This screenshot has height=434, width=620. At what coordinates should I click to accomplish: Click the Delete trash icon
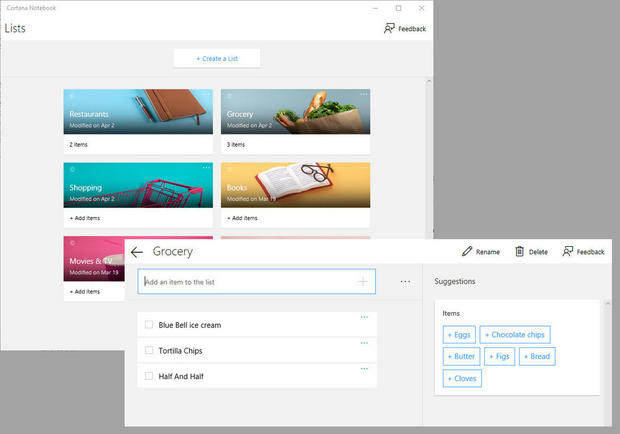(x=520, y=251)
